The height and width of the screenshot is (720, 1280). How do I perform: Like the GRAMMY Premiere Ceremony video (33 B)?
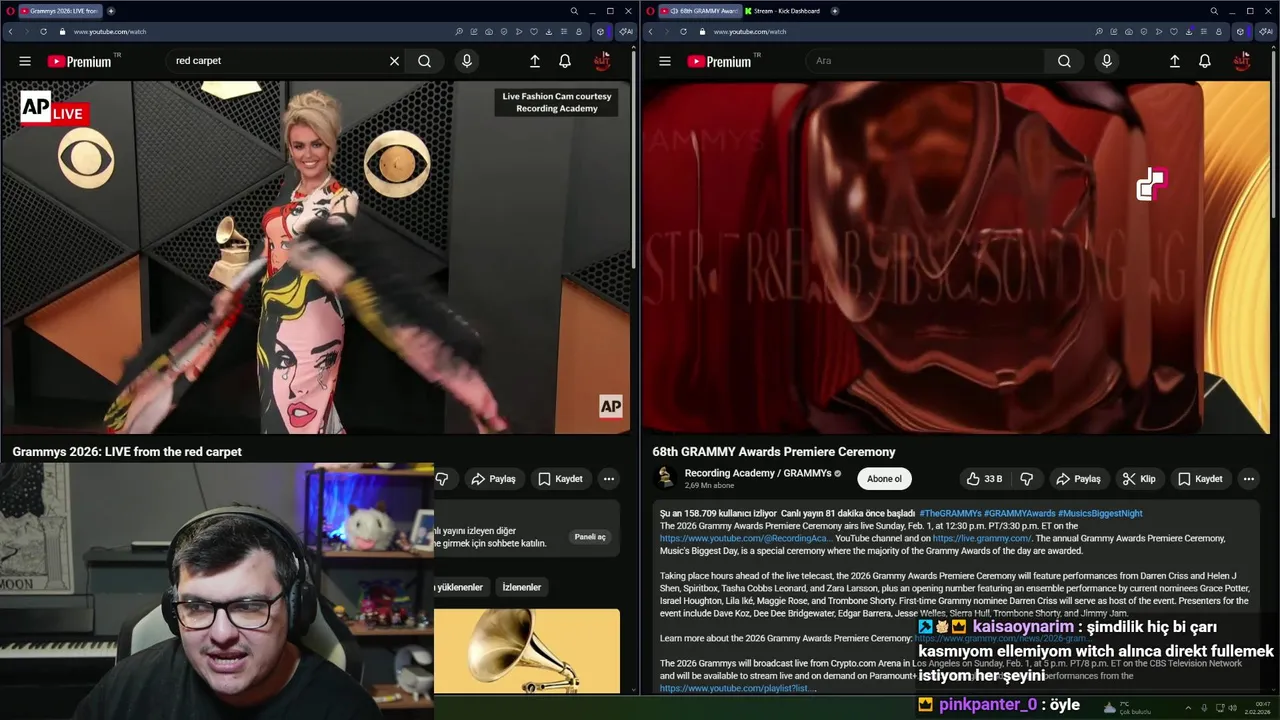[984, 479]
